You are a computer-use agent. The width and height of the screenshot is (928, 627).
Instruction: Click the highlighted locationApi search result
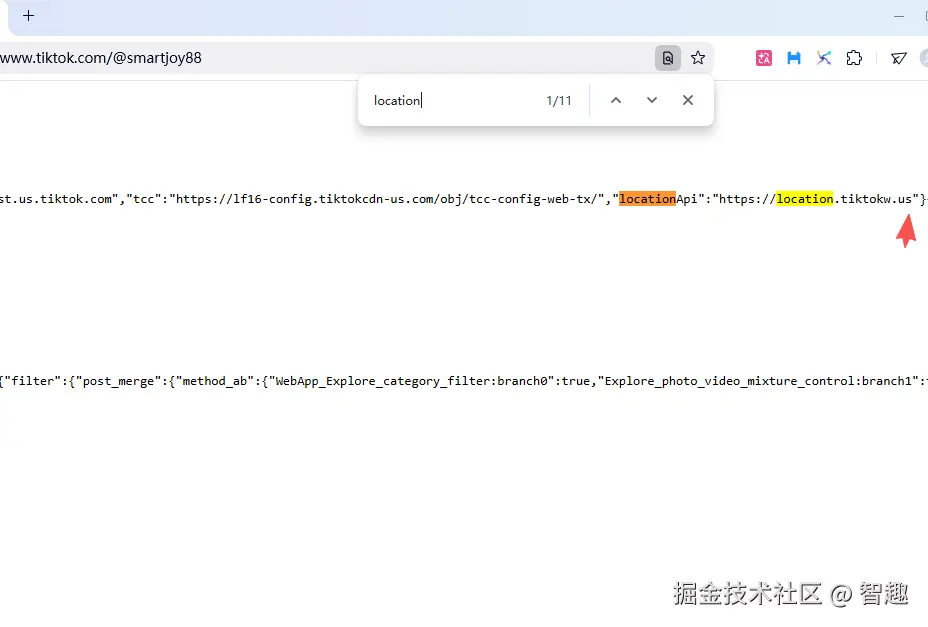(647, 198)
